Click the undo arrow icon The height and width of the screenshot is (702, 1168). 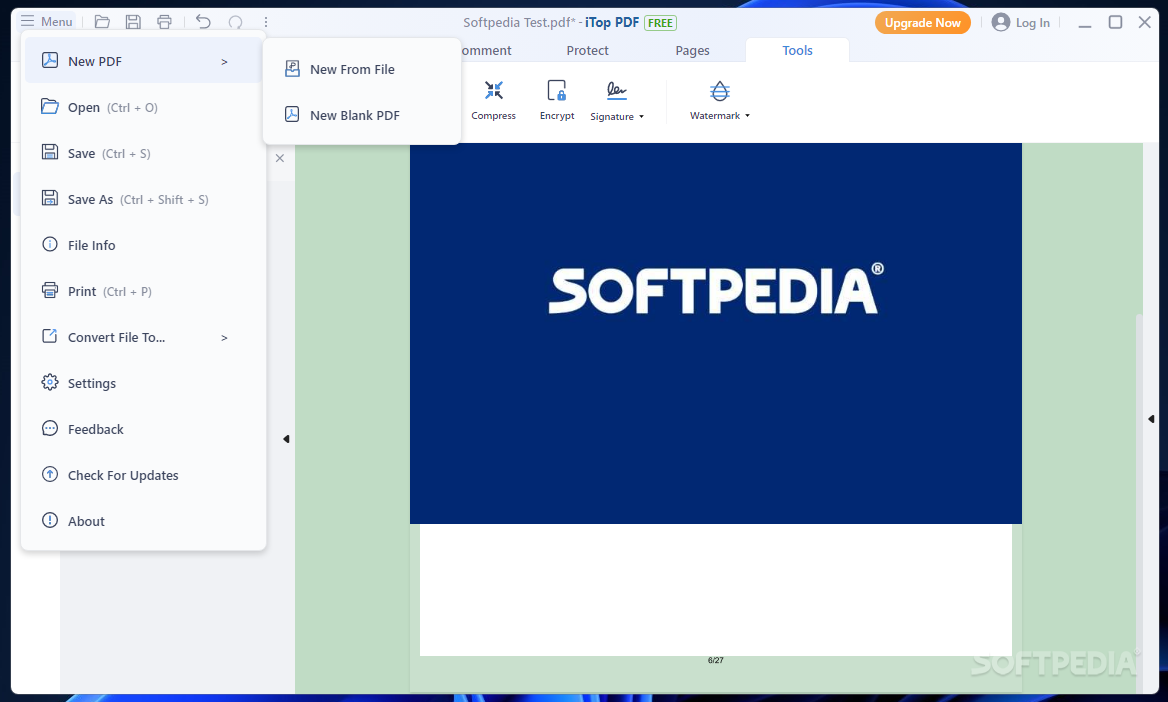(x=203, y=22)
